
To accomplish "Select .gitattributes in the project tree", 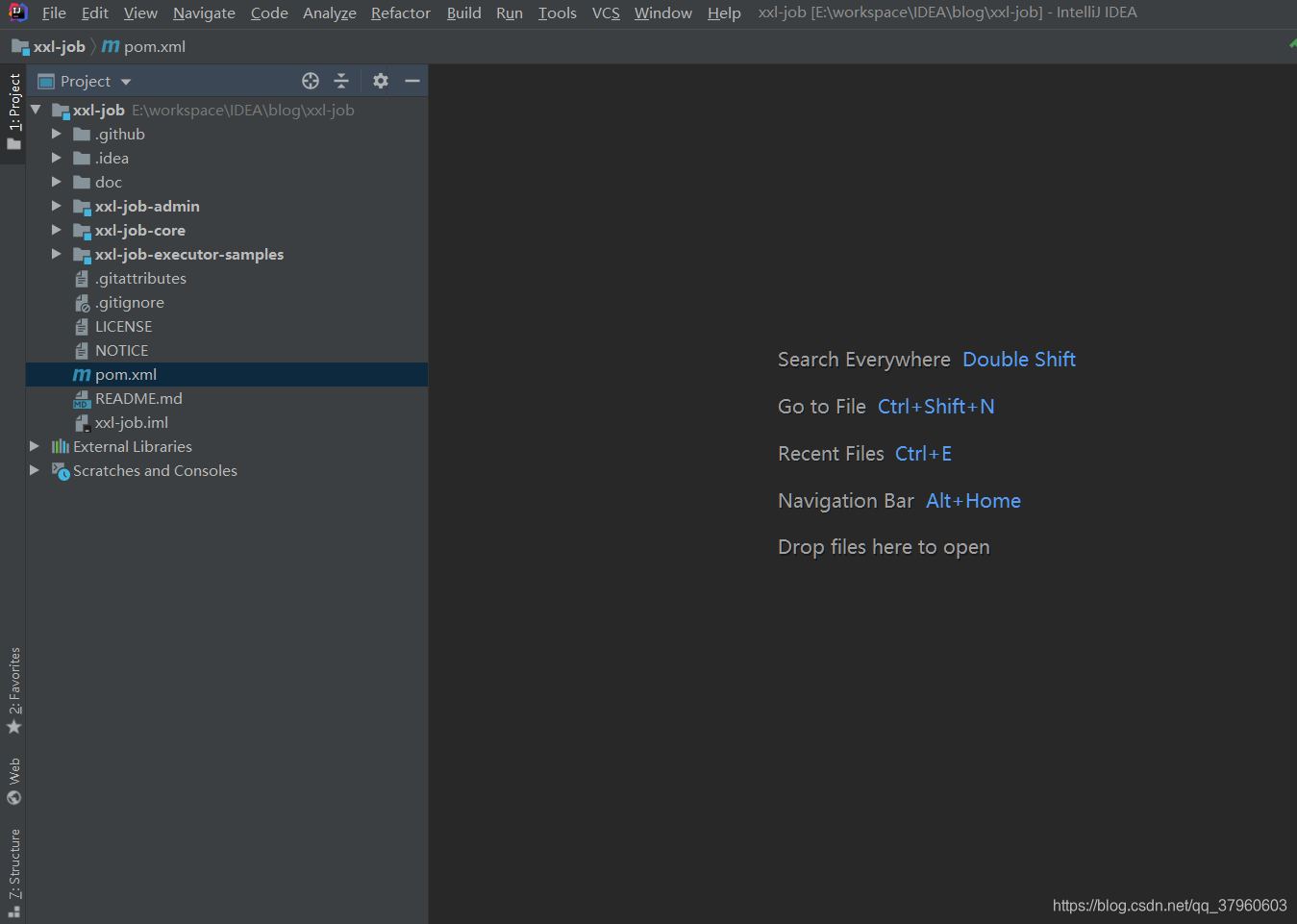I will [140, 278].
